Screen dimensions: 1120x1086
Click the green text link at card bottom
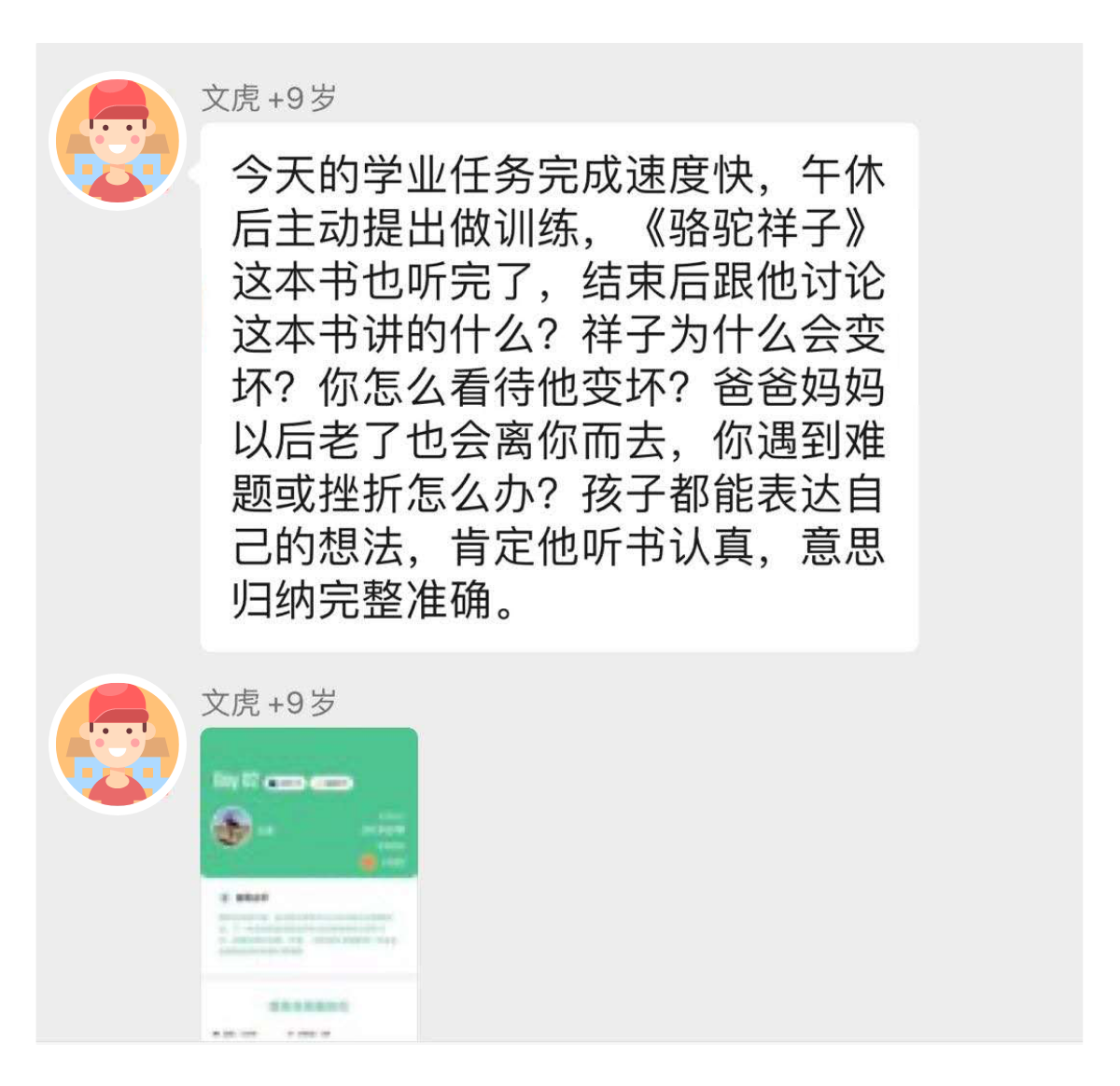click(x=309, y=1006)
